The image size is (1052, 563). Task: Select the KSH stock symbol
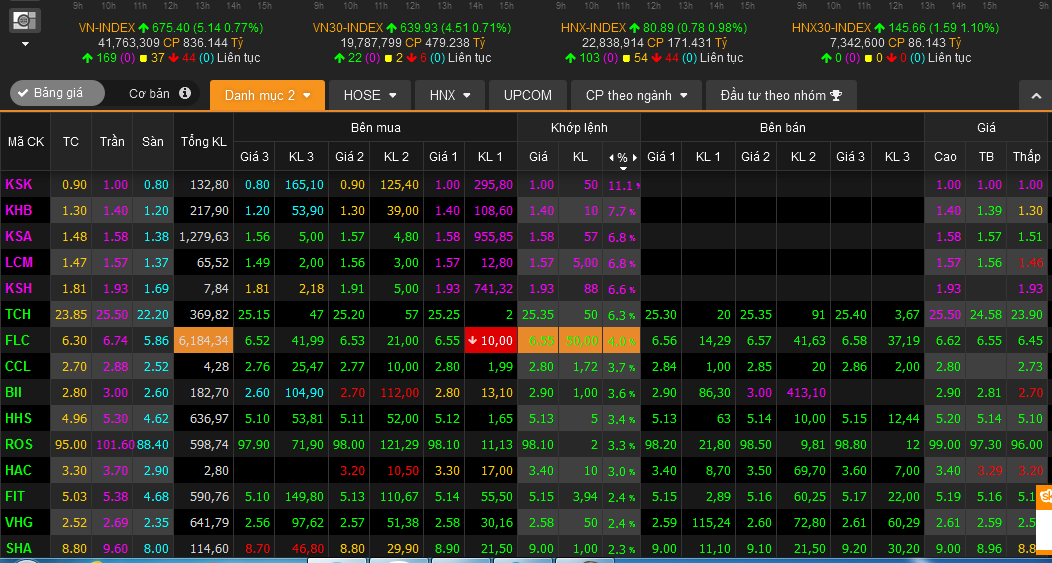[x=19, y=289]
